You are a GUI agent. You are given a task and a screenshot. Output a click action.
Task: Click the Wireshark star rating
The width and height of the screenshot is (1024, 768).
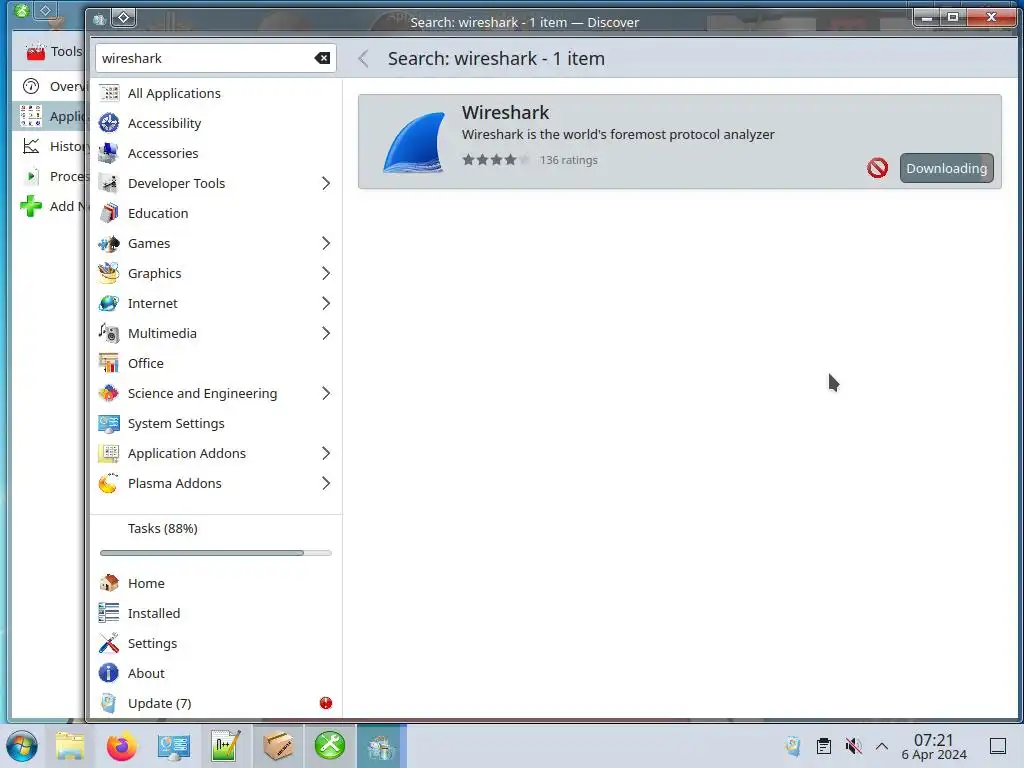[496, 160]
